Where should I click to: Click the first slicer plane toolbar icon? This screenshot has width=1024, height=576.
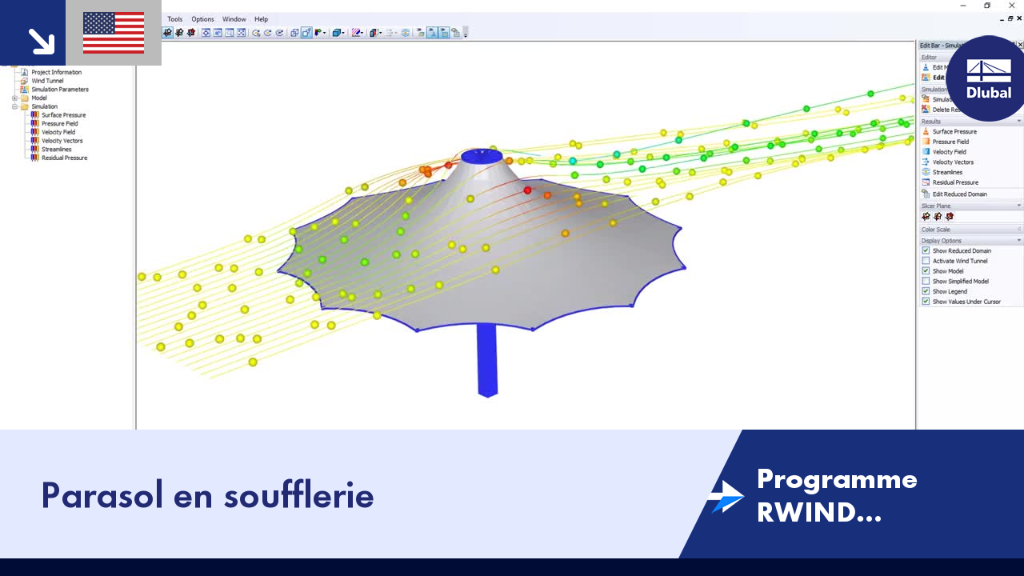[168, 33]
